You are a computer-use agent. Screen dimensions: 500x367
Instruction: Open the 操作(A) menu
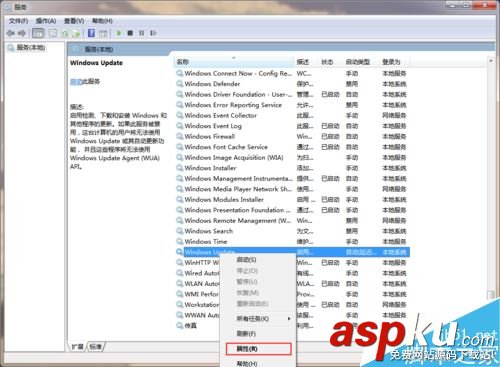click(x=46, y=21)
